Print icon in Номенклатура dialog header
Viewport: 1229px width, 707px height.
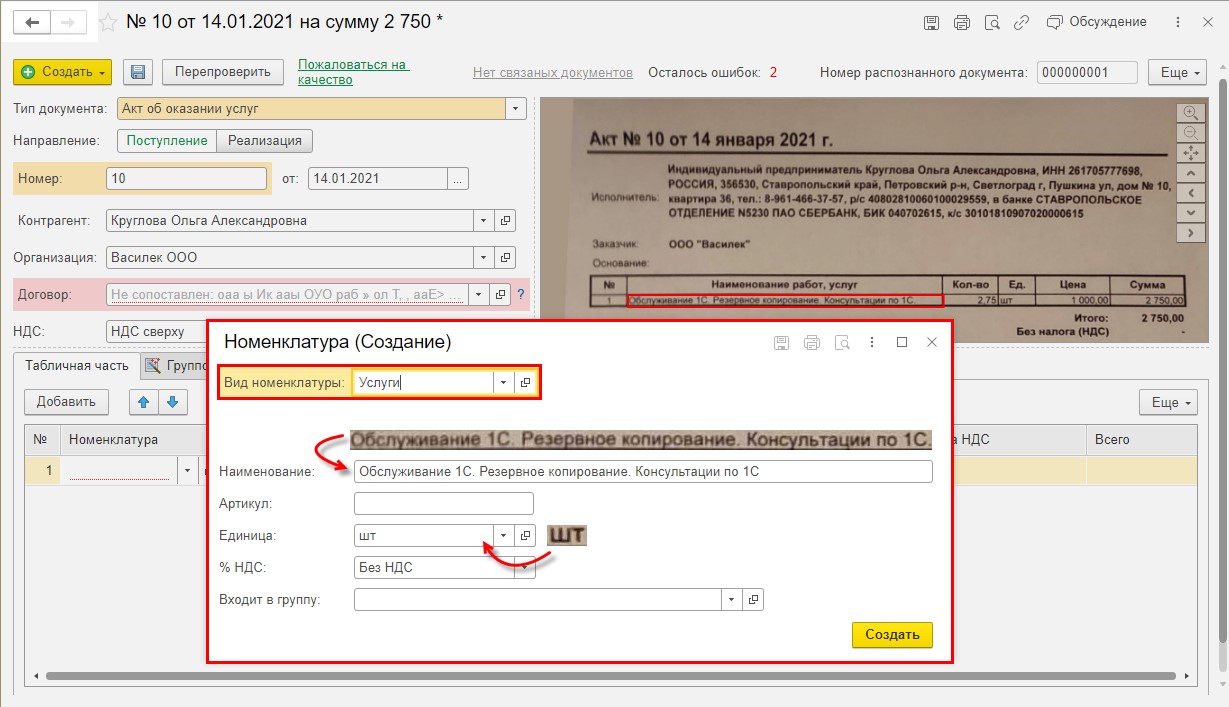812,342
